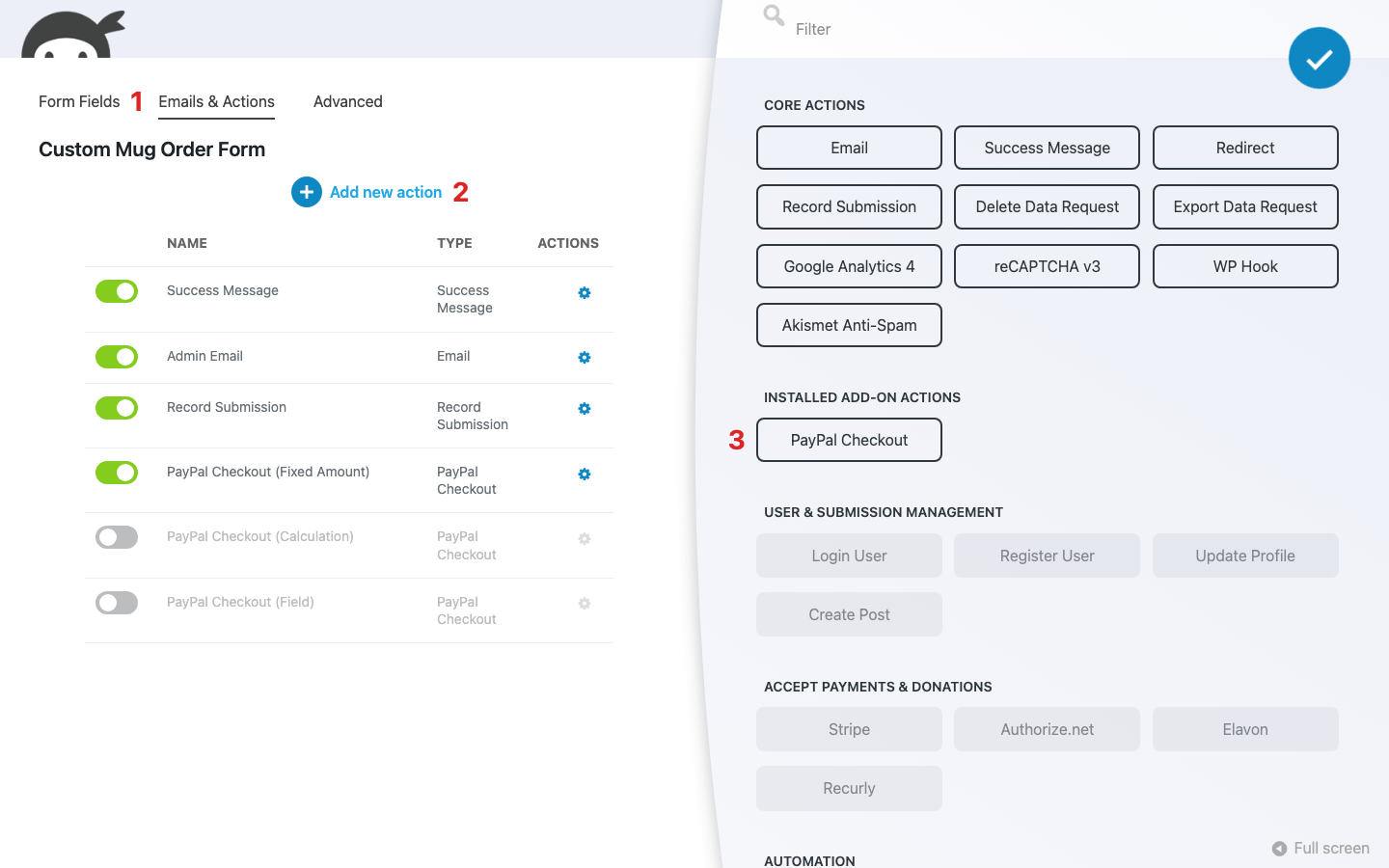Enable PayPal Checkout (Calculation) toggle
The image size is (1389, 868).
point(117,537)
